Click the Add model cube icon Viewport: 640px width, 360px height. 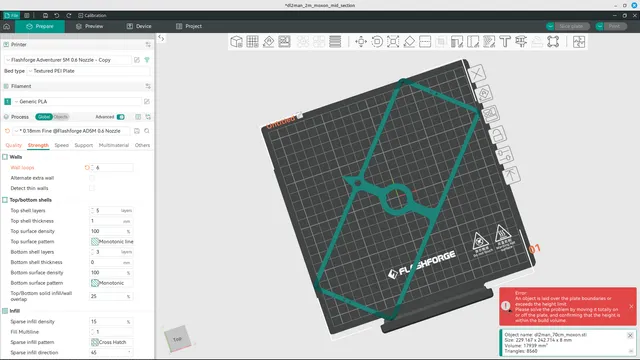point(236,42)
